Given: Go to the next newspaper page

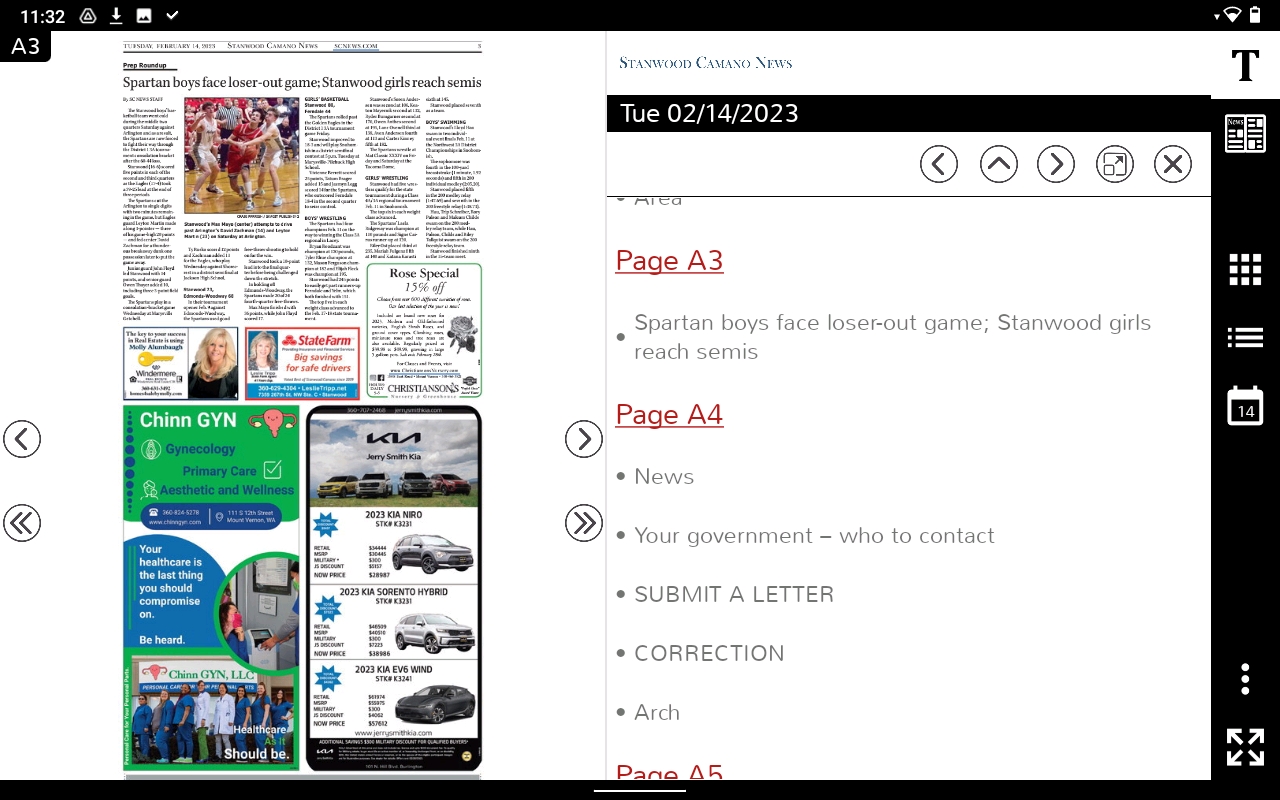Looking at the screenshot, I should click(584, 439).
